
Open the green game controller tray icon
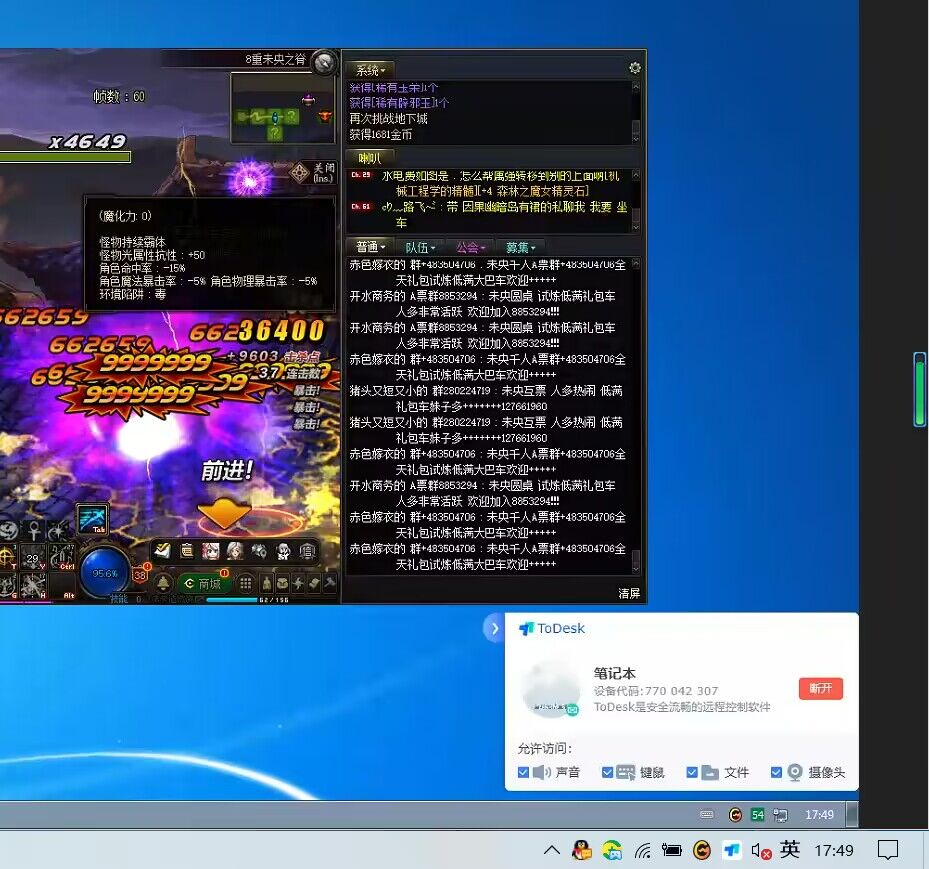(612, 851)
